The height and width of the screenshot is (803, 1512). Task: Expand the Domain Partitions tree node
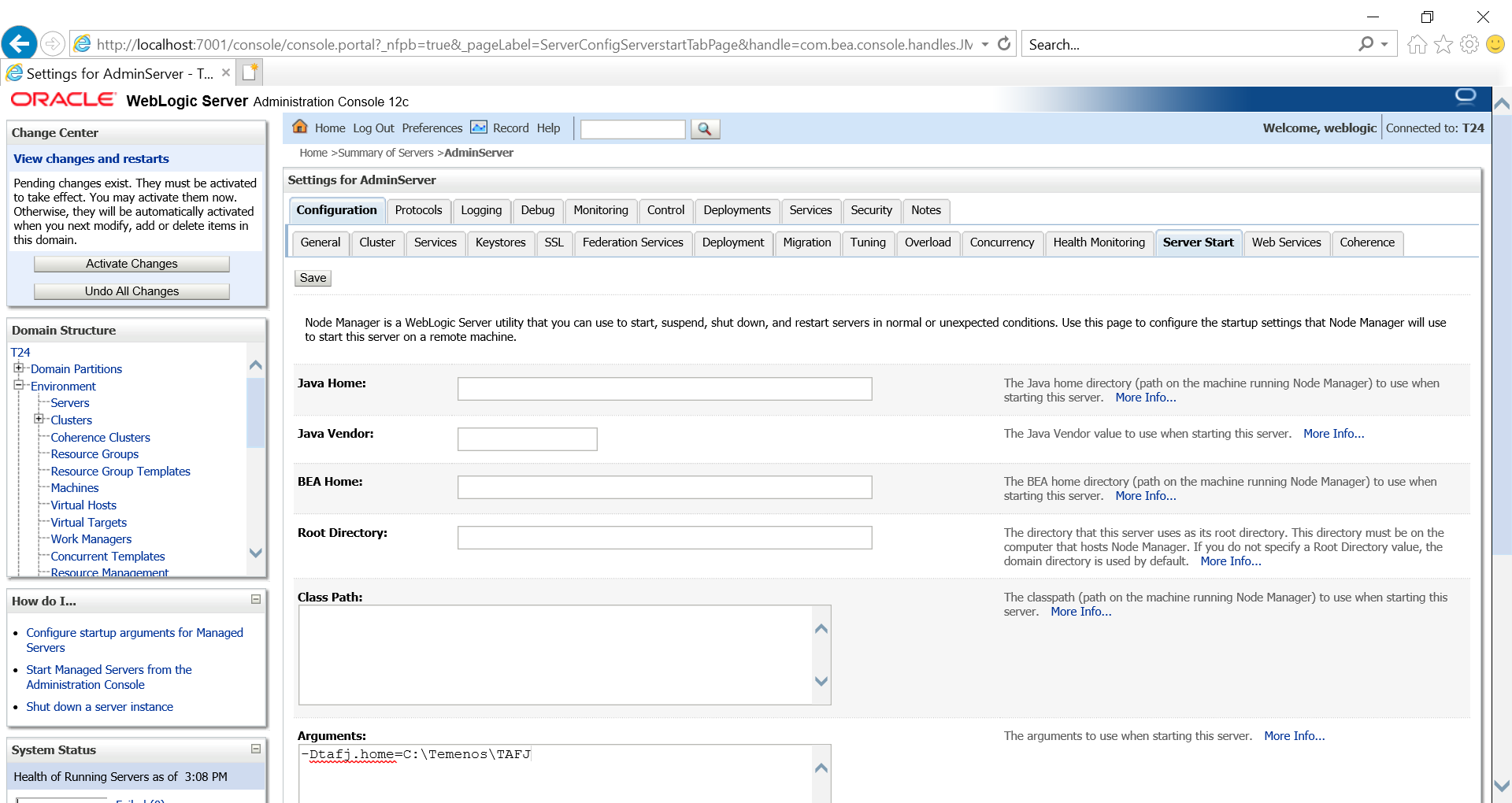(x=19, y=368)
